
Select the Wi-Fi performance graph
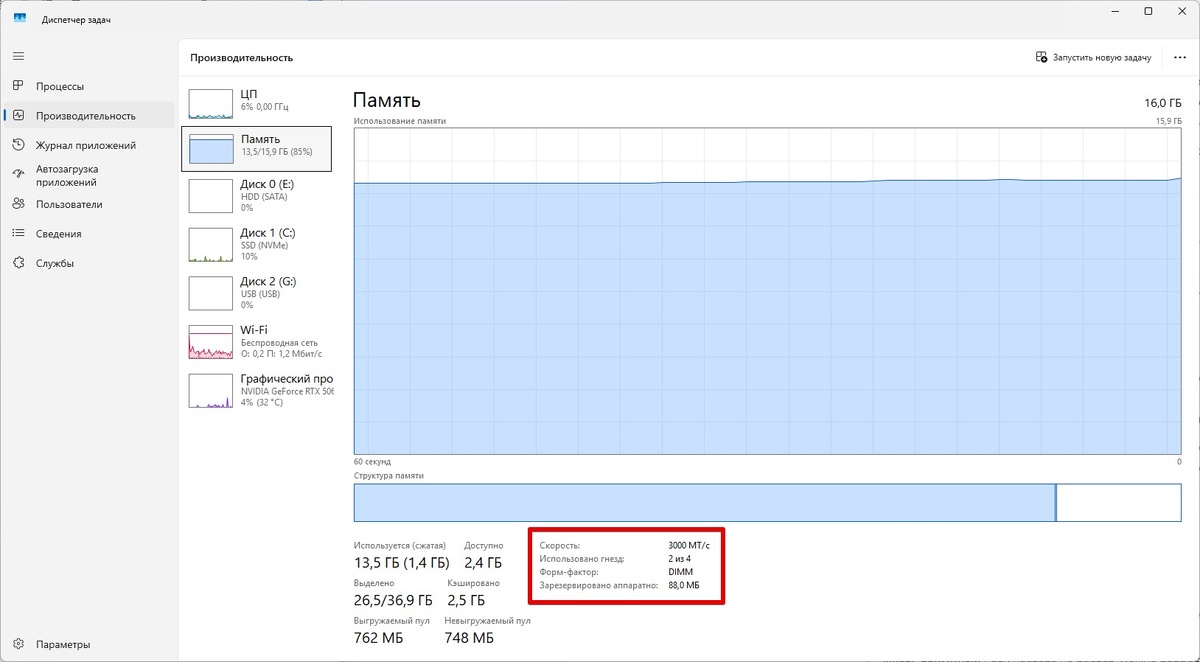click(x=255, y=340)
